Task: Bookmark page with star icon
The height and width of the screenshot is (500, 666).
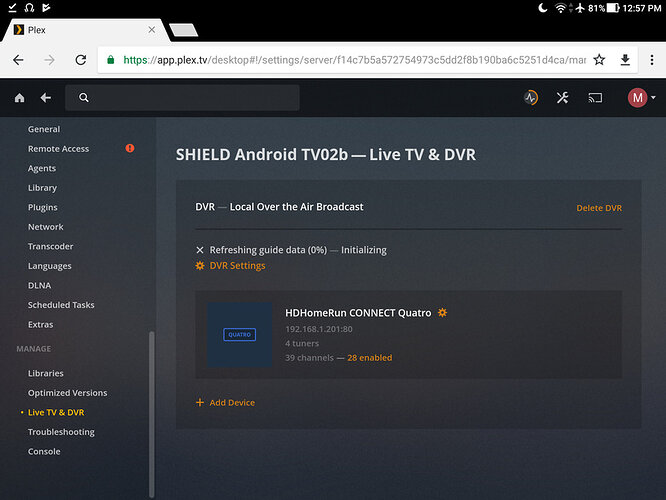Action: tap(599, 60)
